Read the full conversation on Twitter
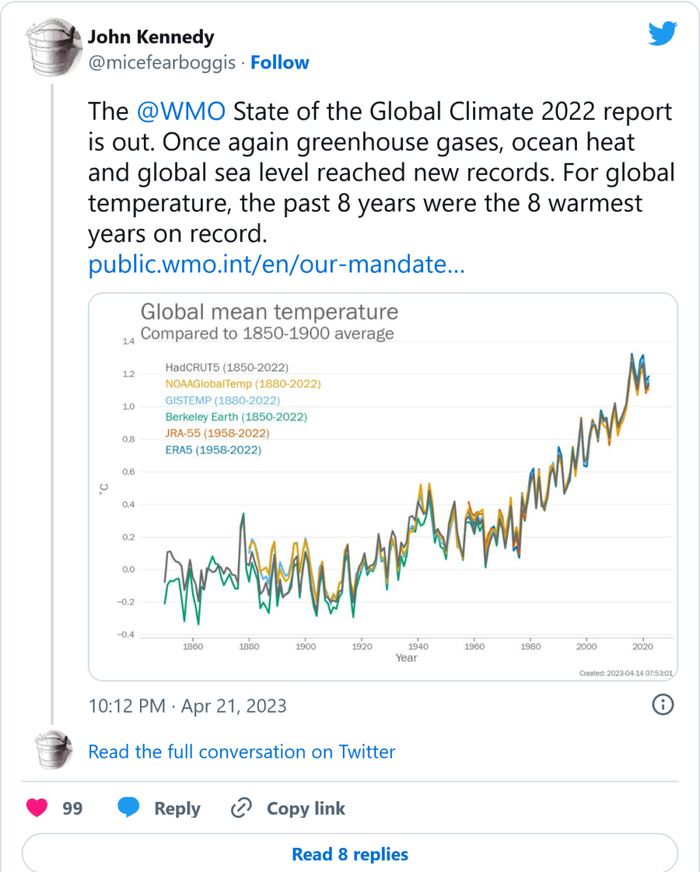Screen dimensions: 700x872 pos(241,751)
